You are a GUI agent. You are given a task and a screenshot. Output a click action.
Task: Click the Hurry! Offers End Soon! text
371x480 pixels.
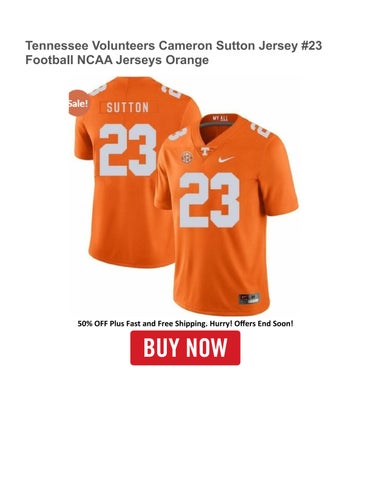252,323
